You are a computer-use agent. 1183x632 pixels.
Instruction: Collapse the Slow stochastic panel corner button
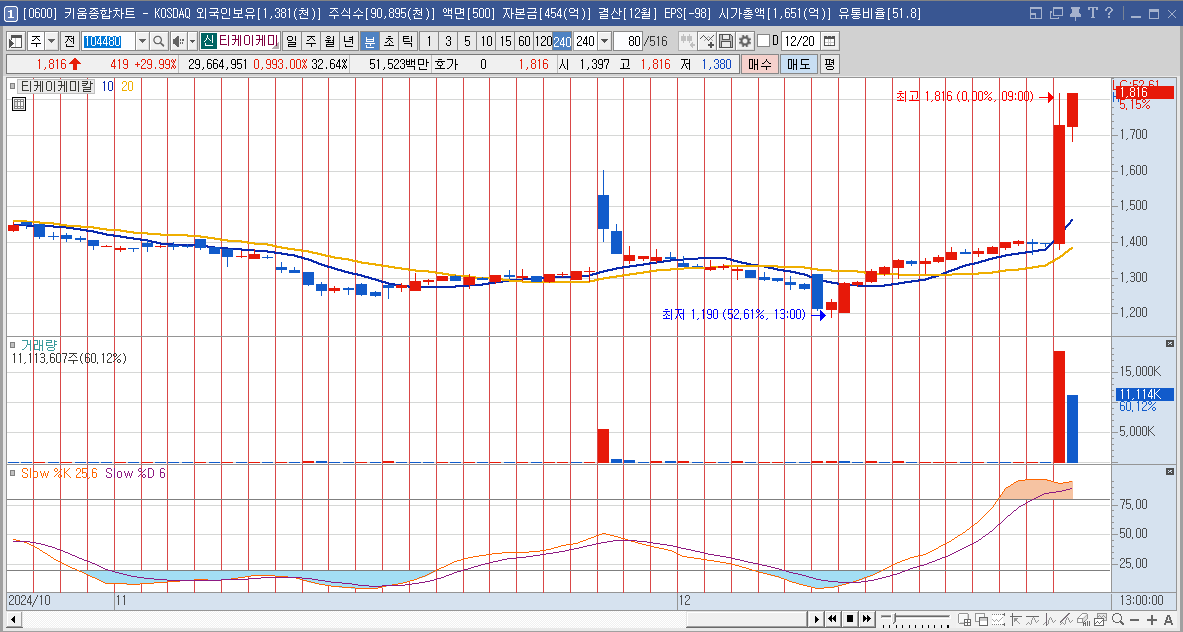pyautogui.click(x=1170, y=471)
